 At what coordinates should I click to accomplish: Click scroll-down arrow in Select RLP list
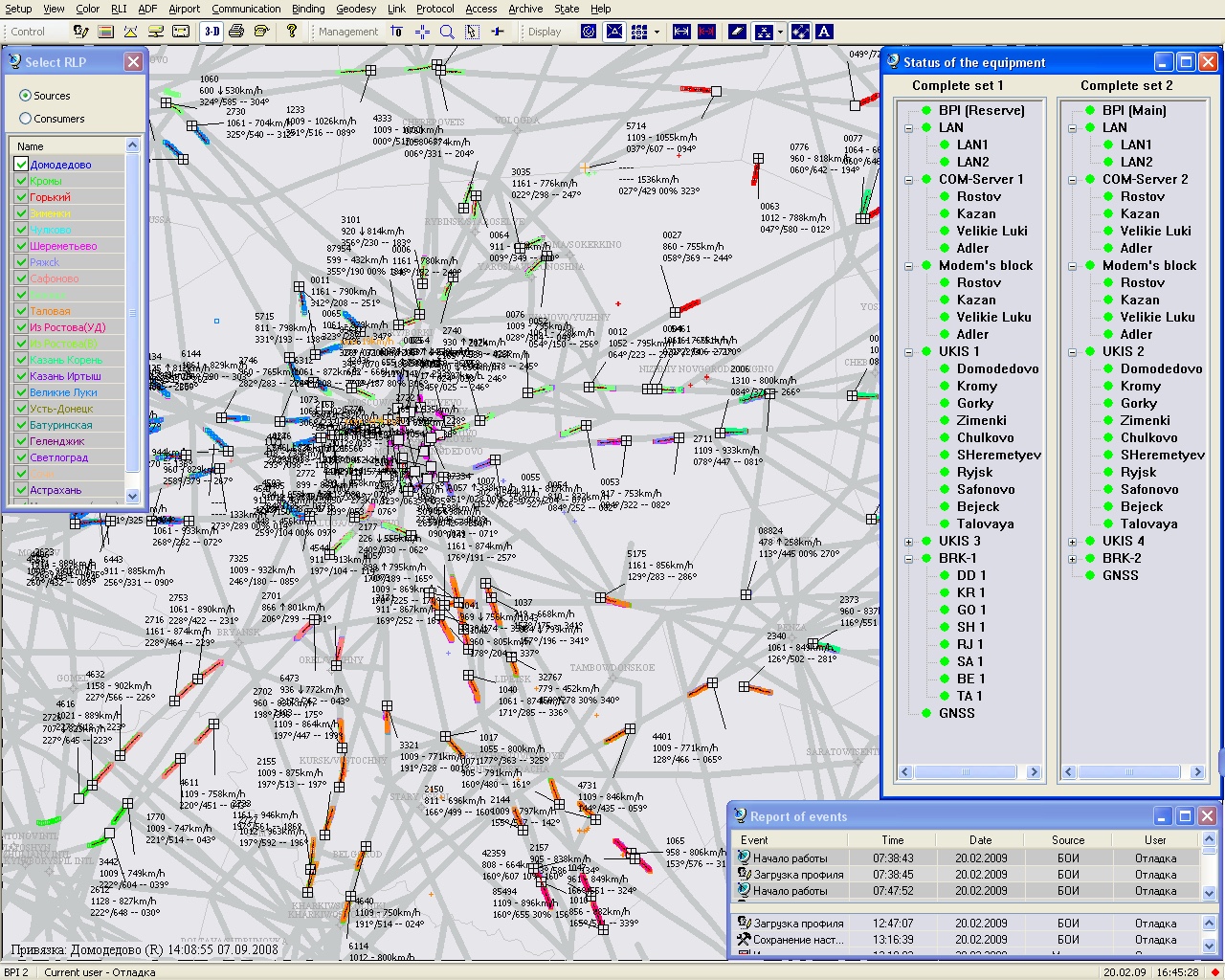133,496
